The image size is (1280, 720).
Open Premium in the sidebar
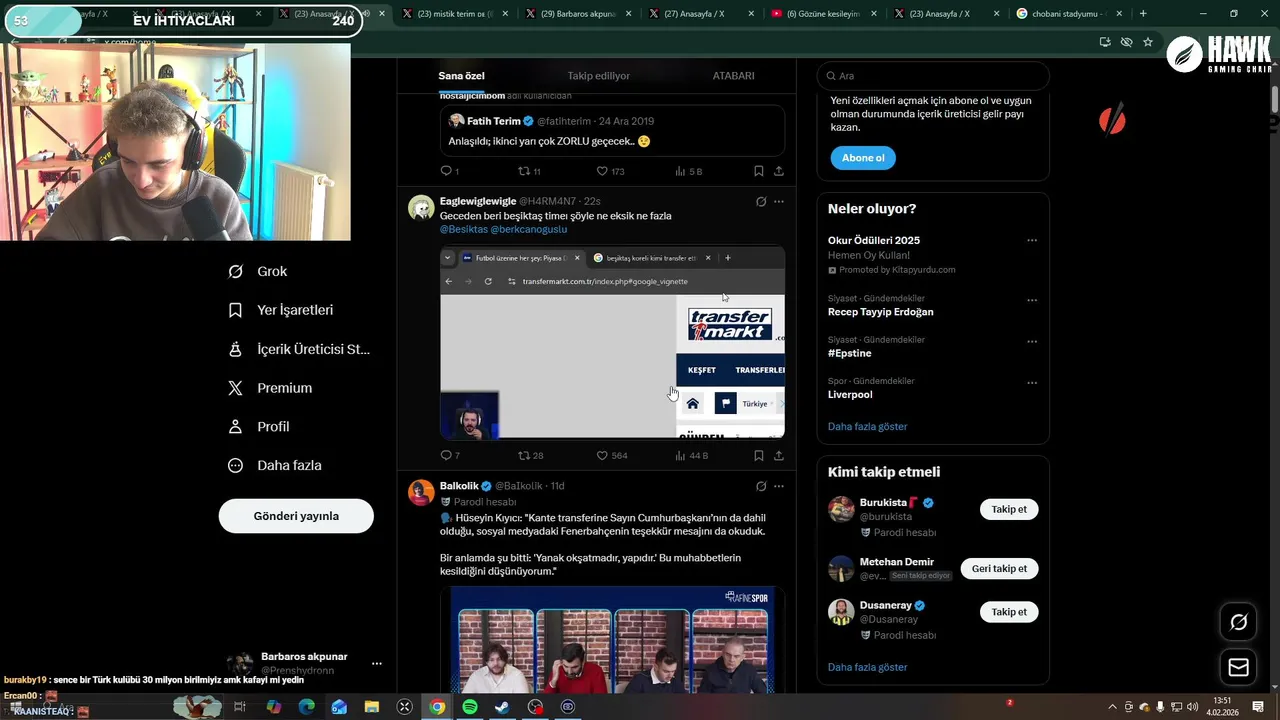[270, 388]
